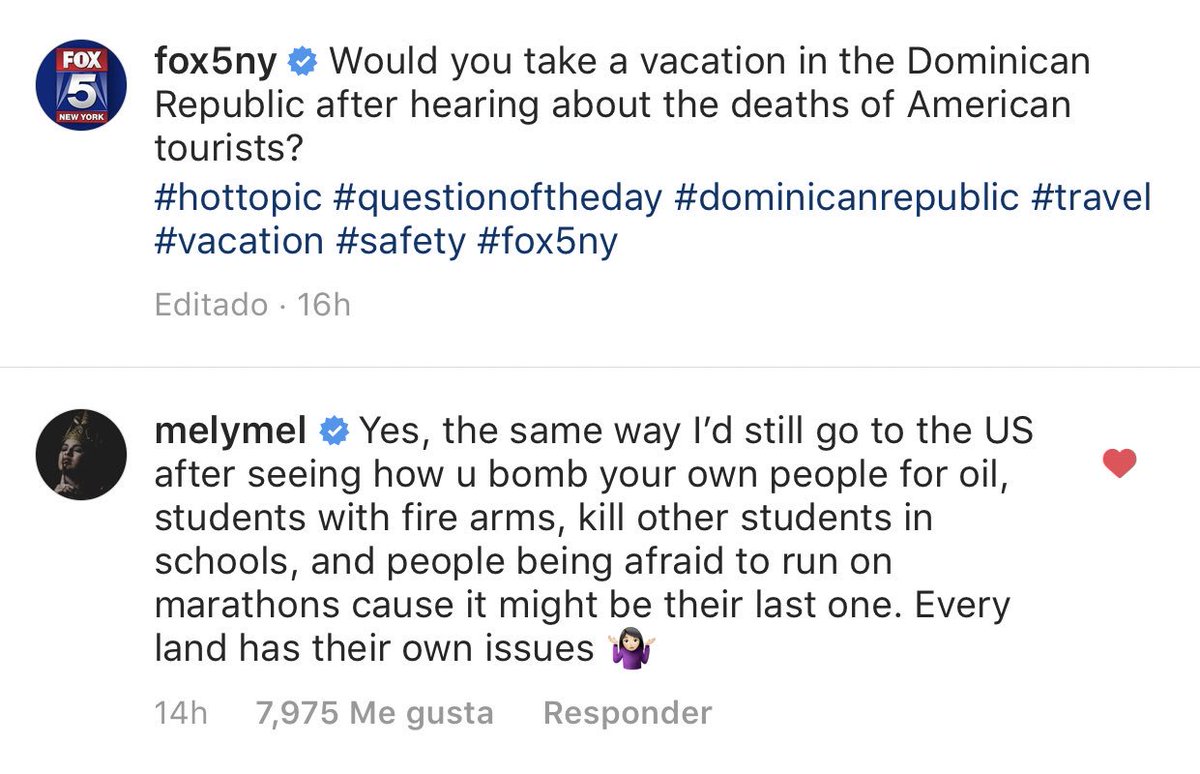The width and height of the screenshot is (1200, 774).
Task: Tap the blue verified badge beside fox5ny
Action: 303,64
